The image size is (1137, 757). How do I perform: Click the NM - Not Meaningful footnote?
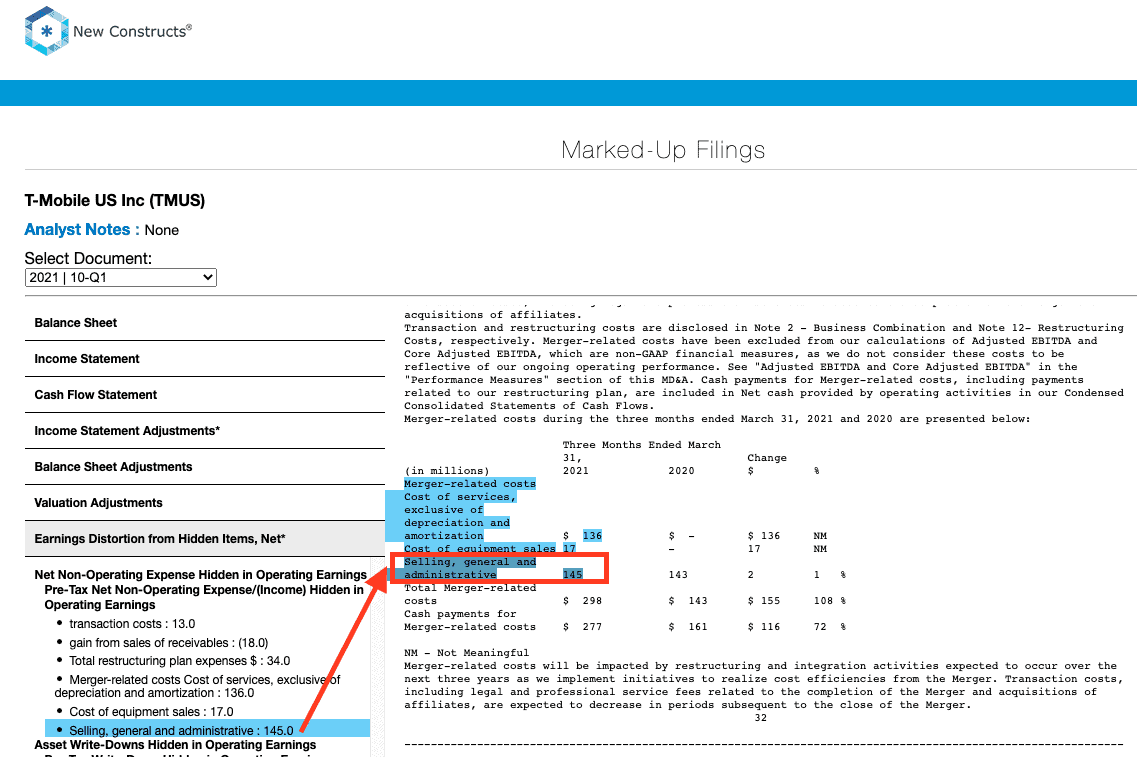[466, 653]
